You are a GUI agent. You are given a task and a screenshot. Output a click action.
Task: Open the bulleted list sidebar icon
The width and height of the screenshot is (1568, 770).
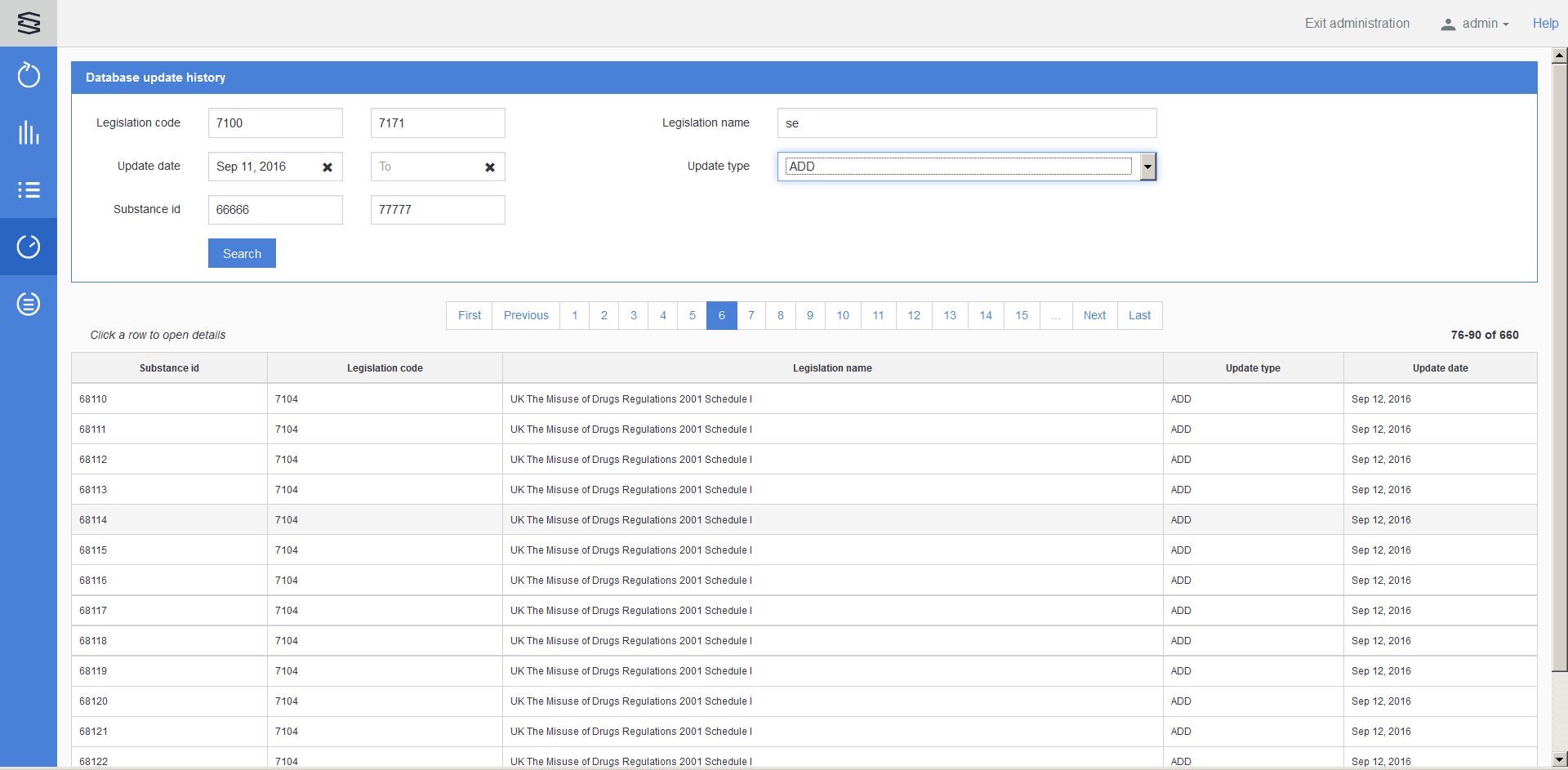point(29,190)
